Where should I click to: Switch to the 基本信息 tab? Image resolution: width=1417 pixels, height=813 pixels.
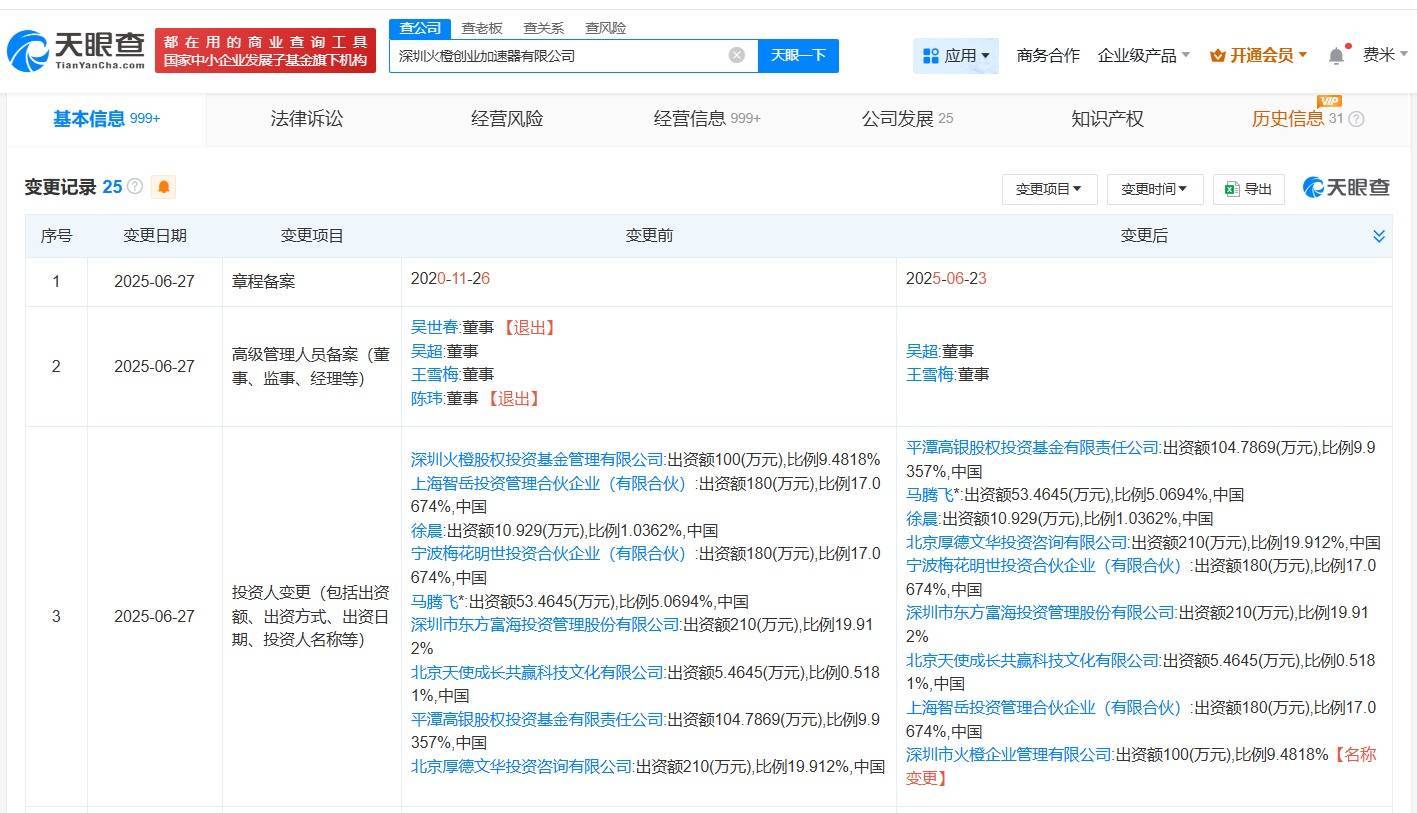(x=107, y=119)
